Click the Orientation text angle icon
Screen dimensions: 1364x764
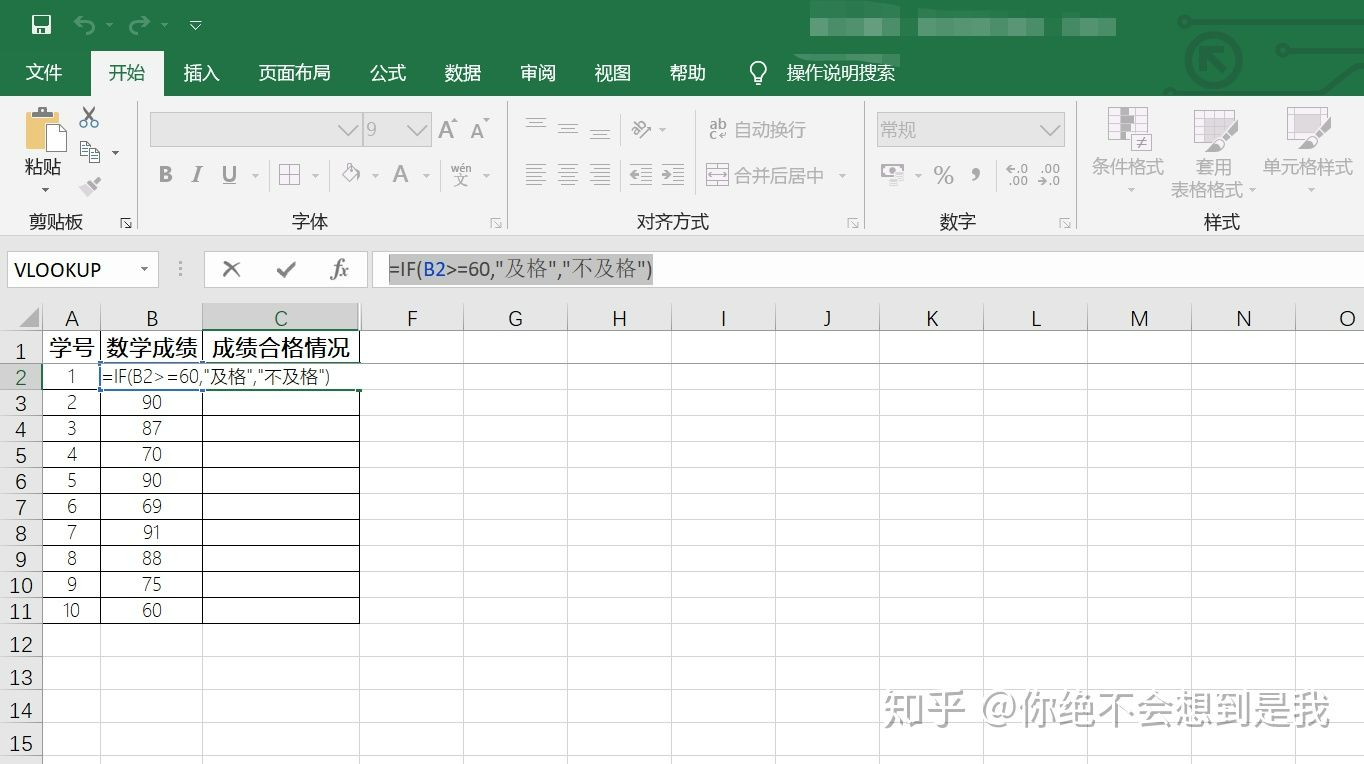coord(641,129)
